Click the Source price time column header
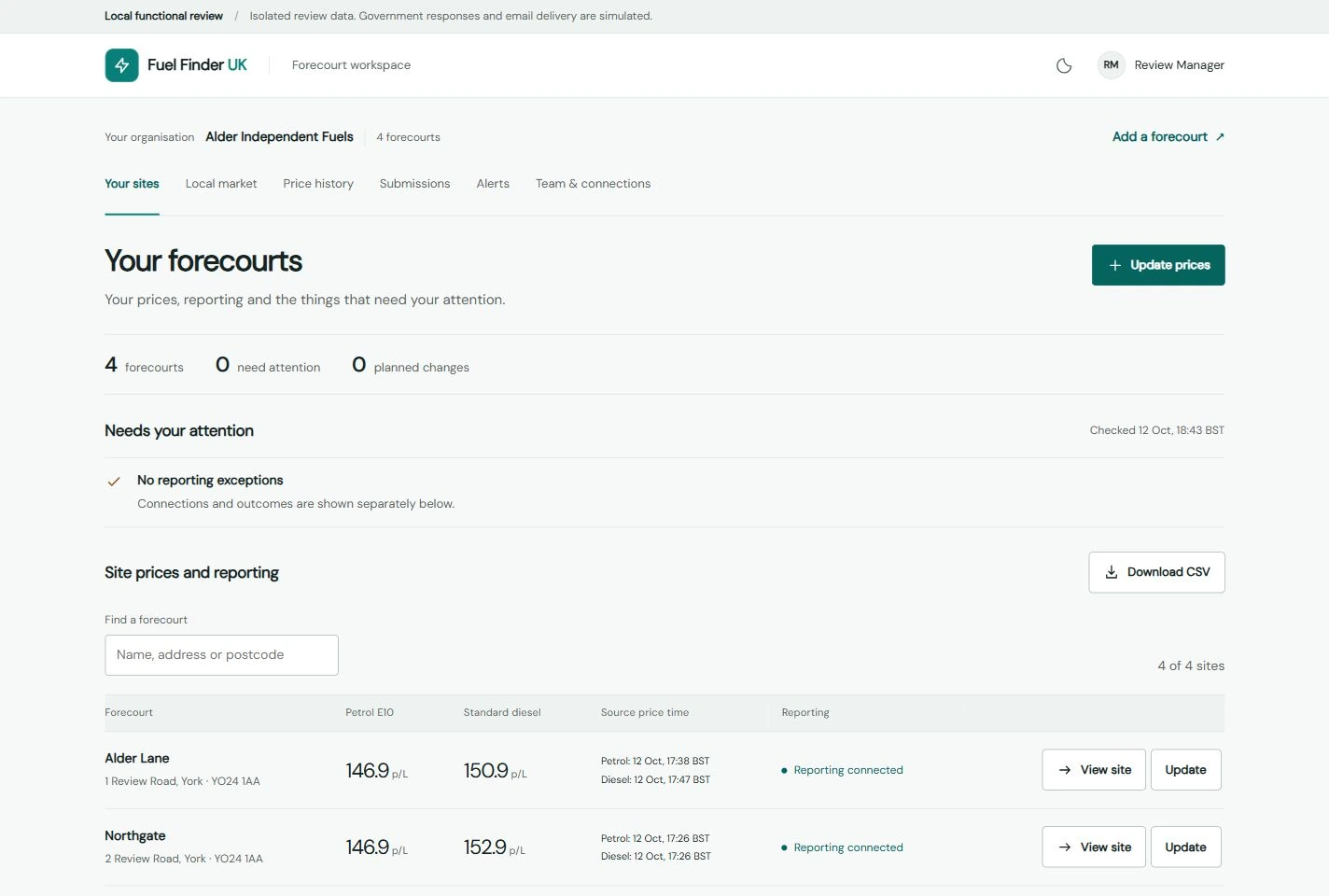 click(x=645, y=712)
